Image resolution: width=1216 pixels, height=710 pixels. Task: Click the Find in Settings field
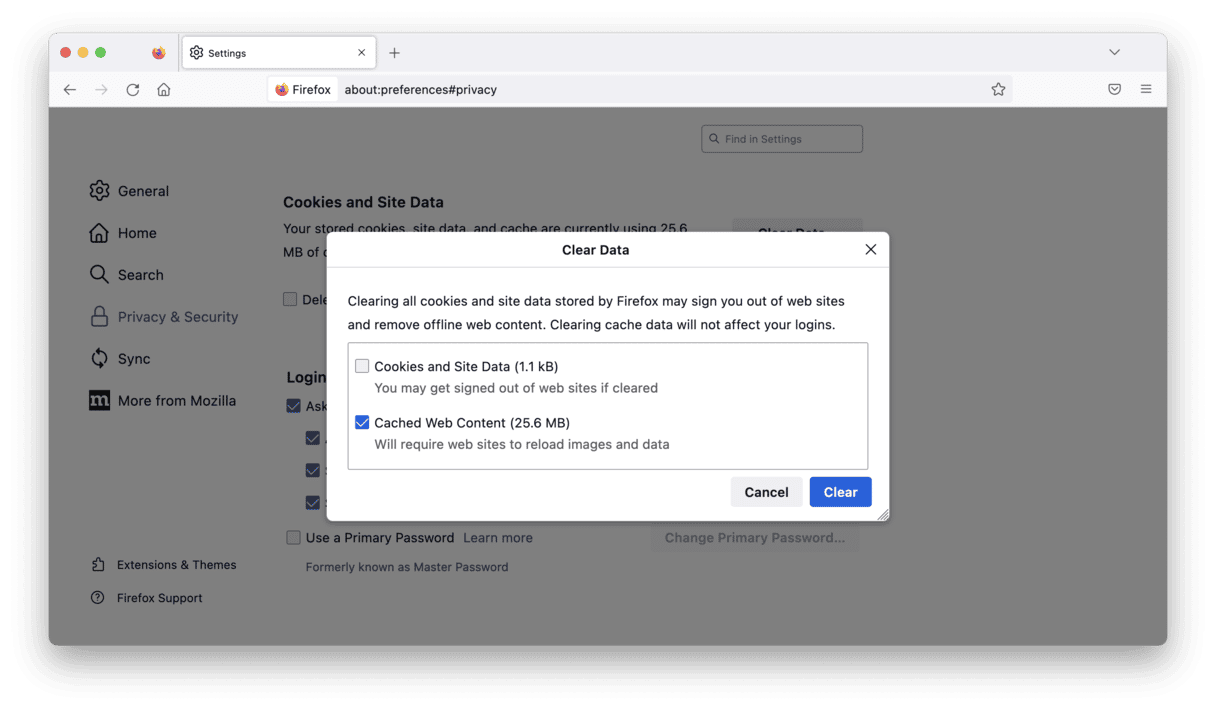[781, 138]
